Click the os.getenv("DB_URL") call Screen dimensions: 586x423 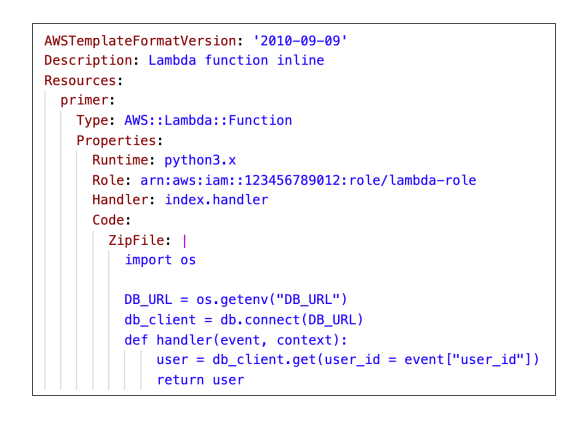(x=272, y=300)
